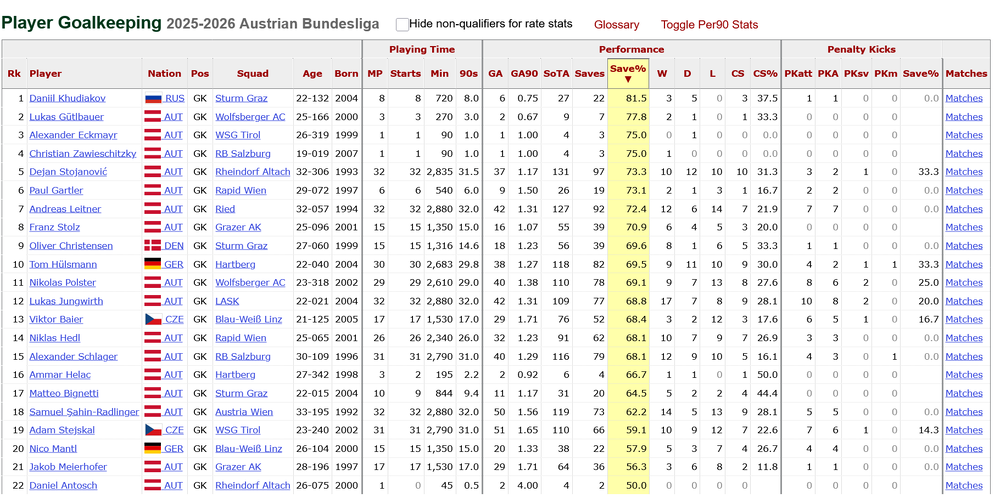Open Hartberg squad link in Hülsmann's row
1000x504 pixels.
coord(235,264)
